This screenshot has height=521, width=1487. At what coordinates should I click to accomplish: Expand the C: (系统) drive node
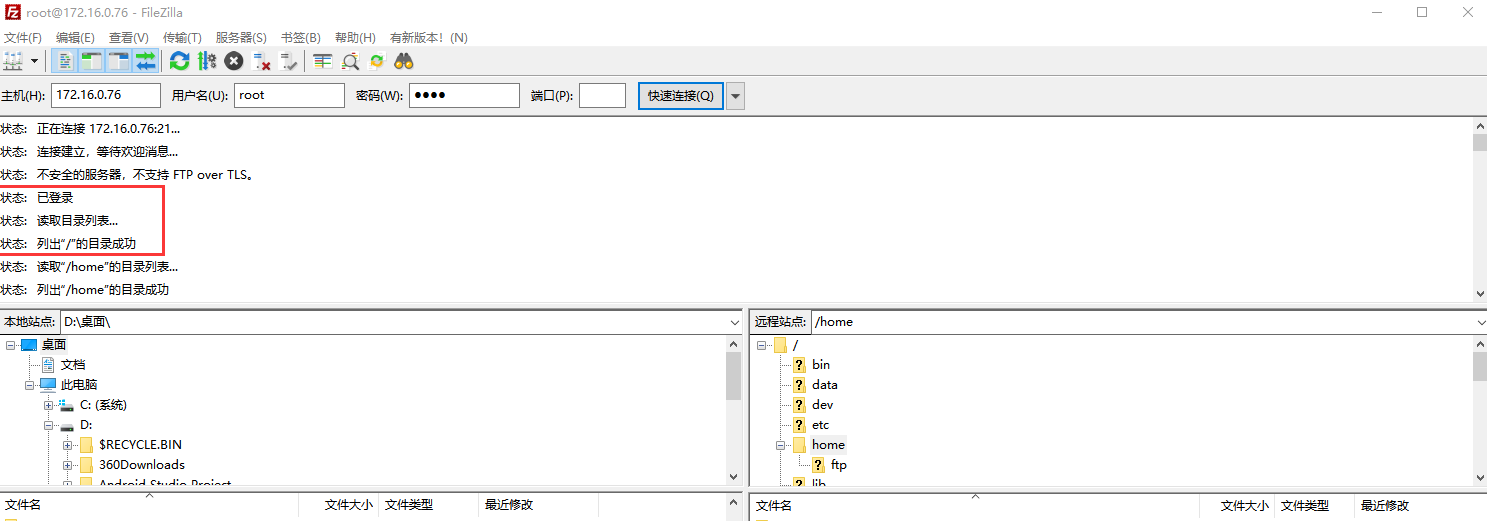[48, 405]
